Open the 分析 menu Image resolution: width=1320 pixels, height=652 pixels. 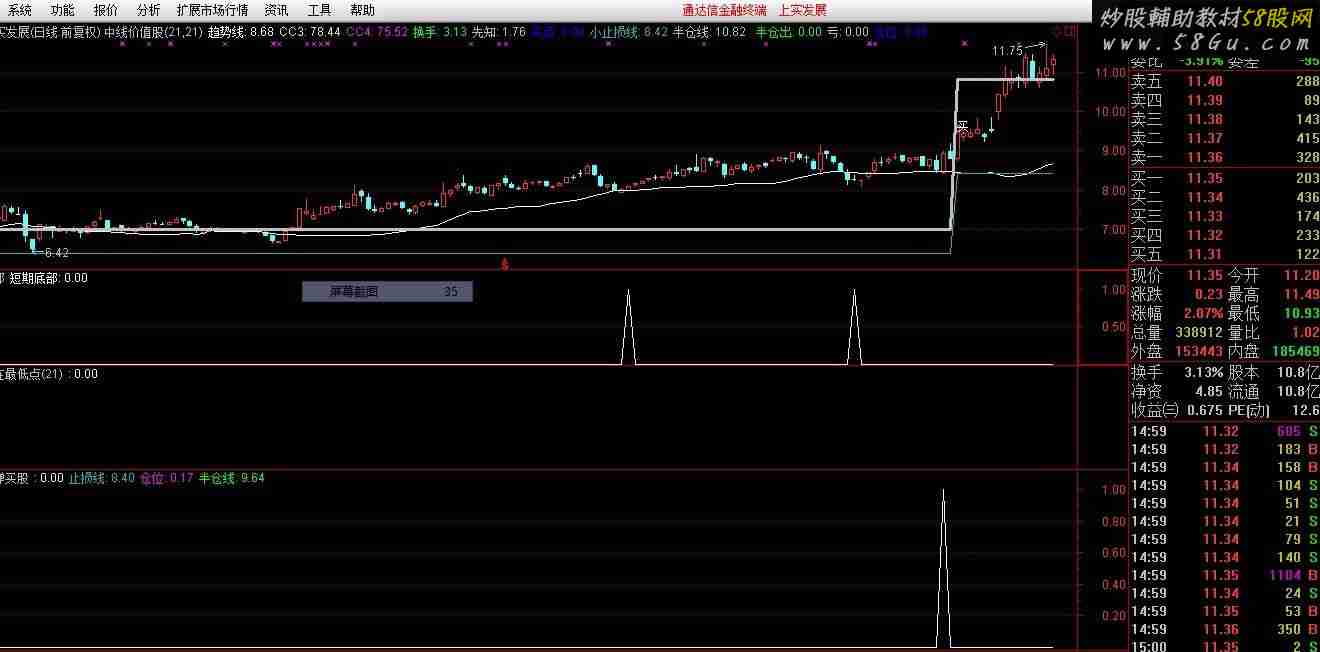148,10
